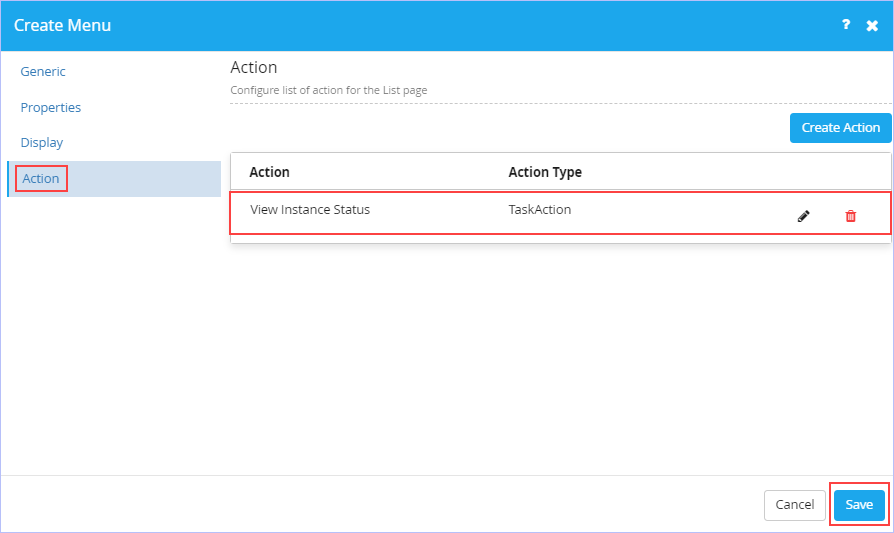Click the Create Action button
The width and height of the screenshot is (894, 533).
click(840, 128)
